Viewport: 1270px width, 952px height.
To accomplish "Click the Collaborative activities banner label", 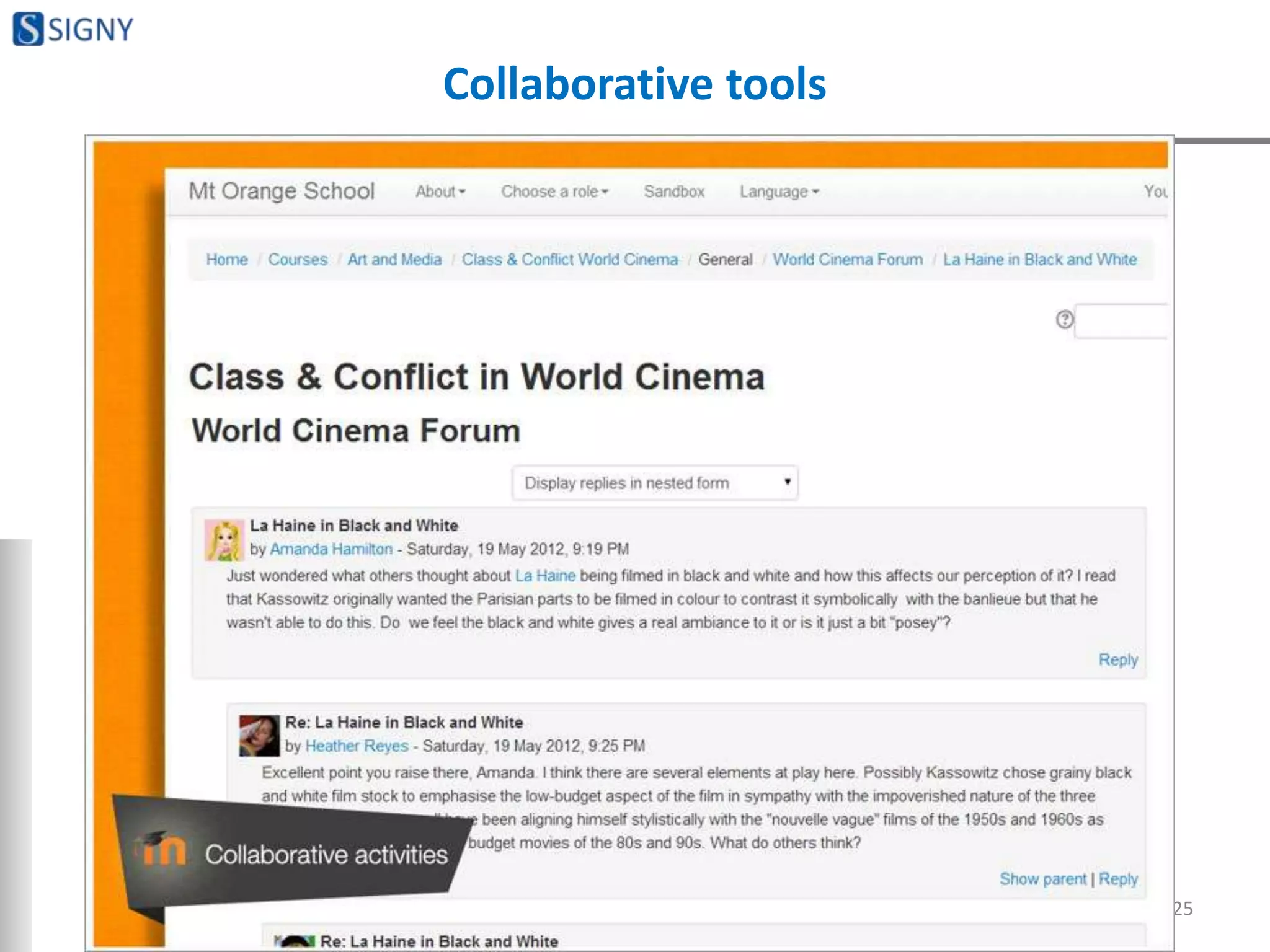I will (326, 855).
